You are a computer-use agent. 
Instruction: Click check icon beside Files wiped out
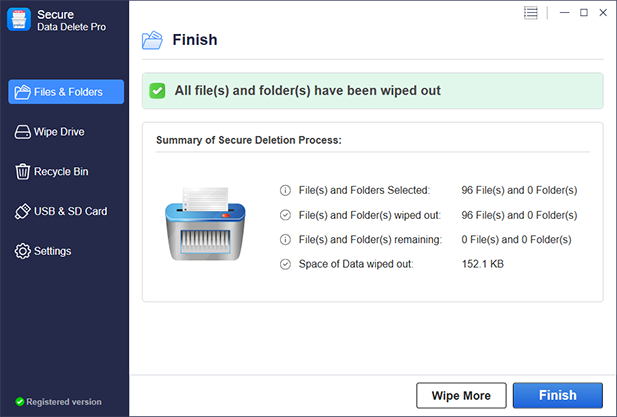click(285, 215)
